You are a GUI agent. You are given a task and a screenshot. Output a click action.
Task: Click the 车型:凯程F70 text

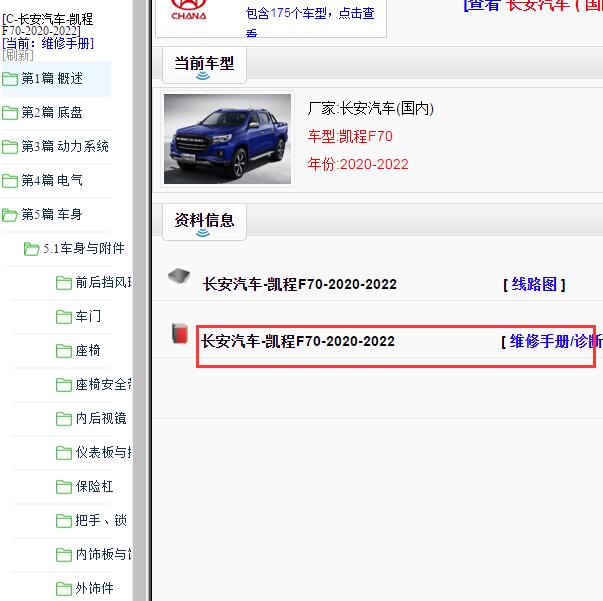(x=350, y=137)
